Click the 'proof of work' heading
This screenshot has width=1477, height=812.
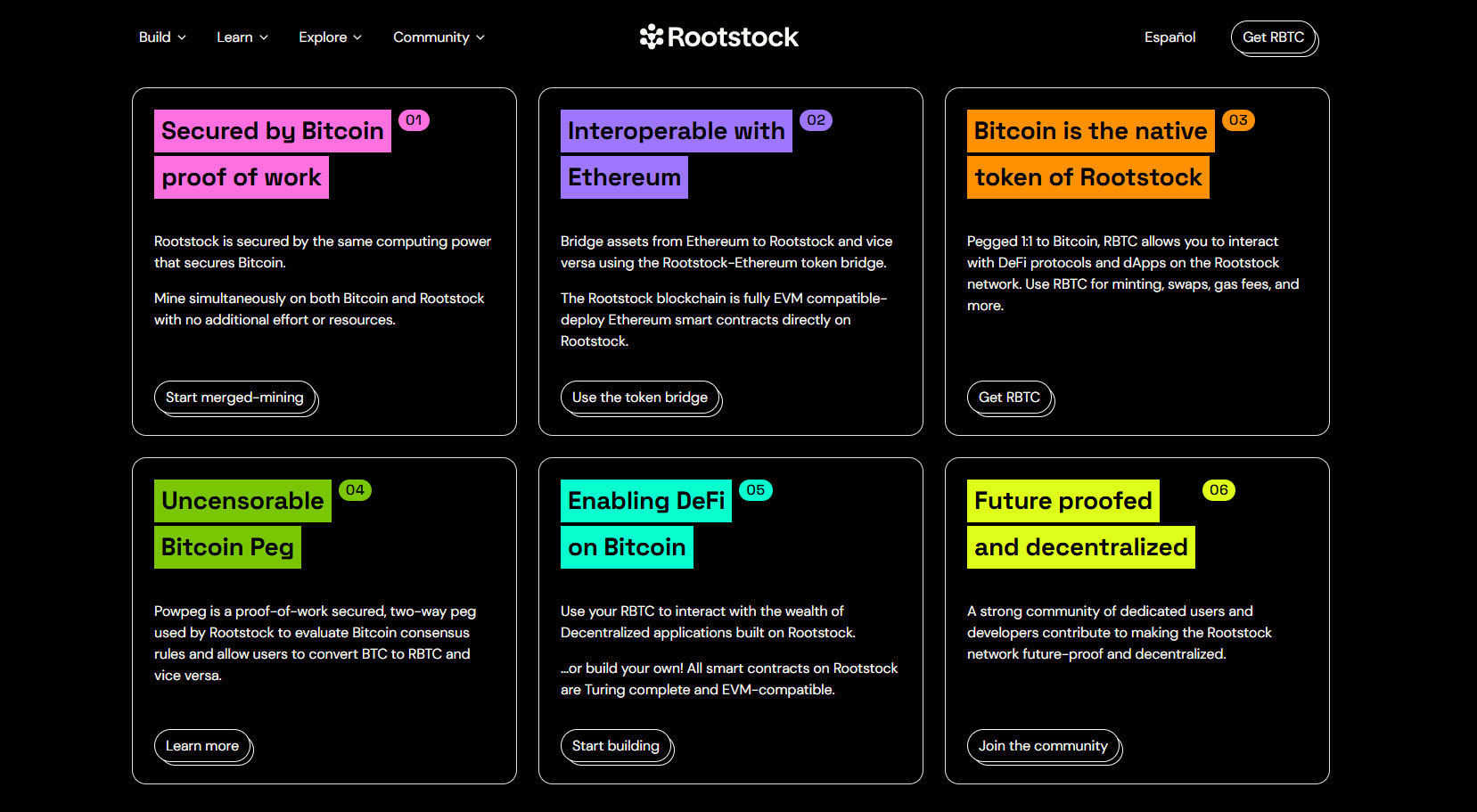(x=242, y=177)
